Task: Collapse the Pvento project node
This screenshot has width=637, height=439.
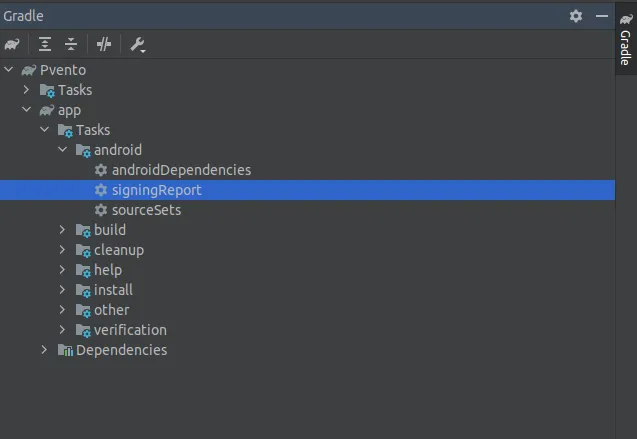Action: (9, 70)
